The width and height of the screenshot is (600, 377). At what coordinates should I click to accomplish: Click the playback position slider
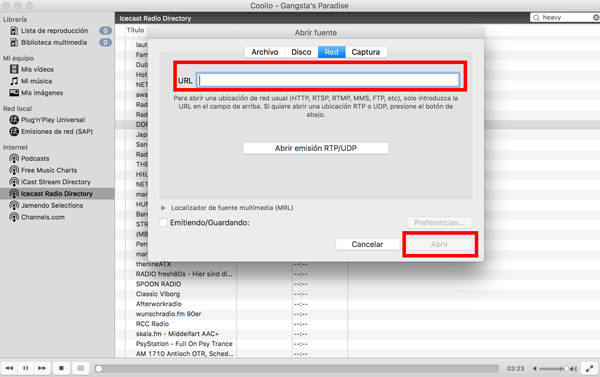tap(297, 369)
